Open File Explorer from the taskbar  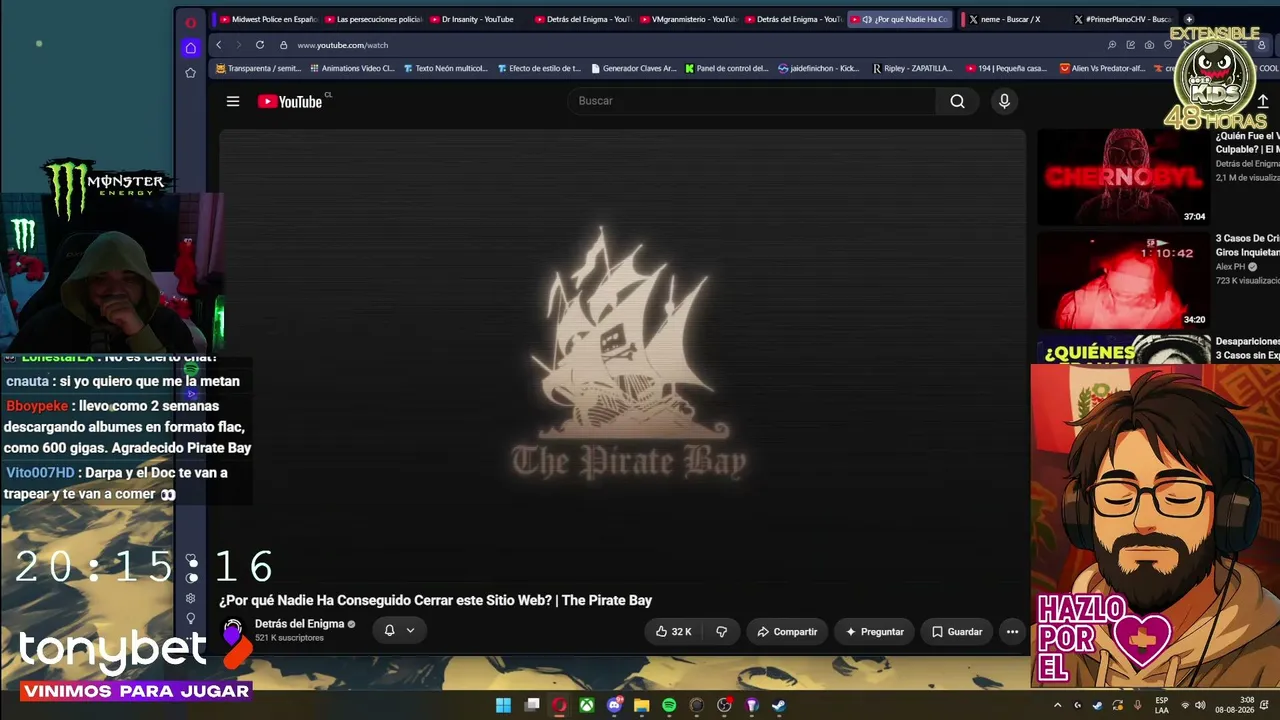point(642,705)
